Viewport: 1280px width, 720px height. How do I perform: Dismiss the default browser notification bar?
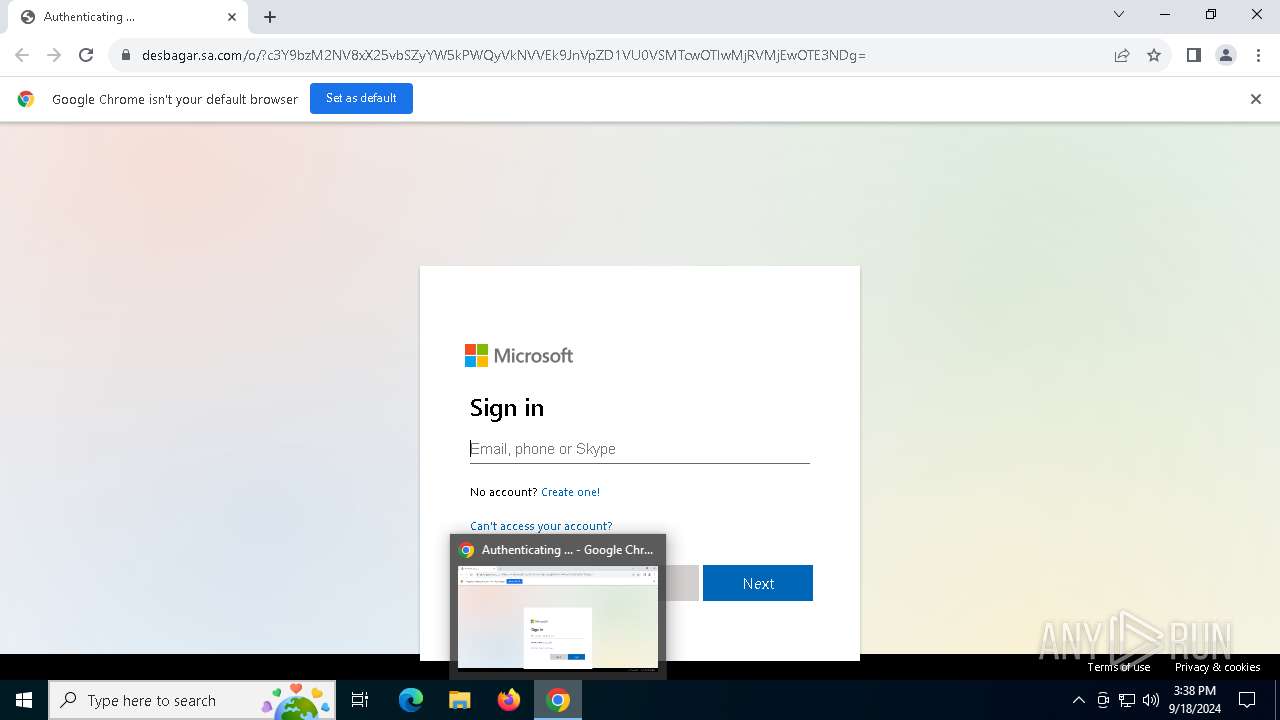[1256, 99]
